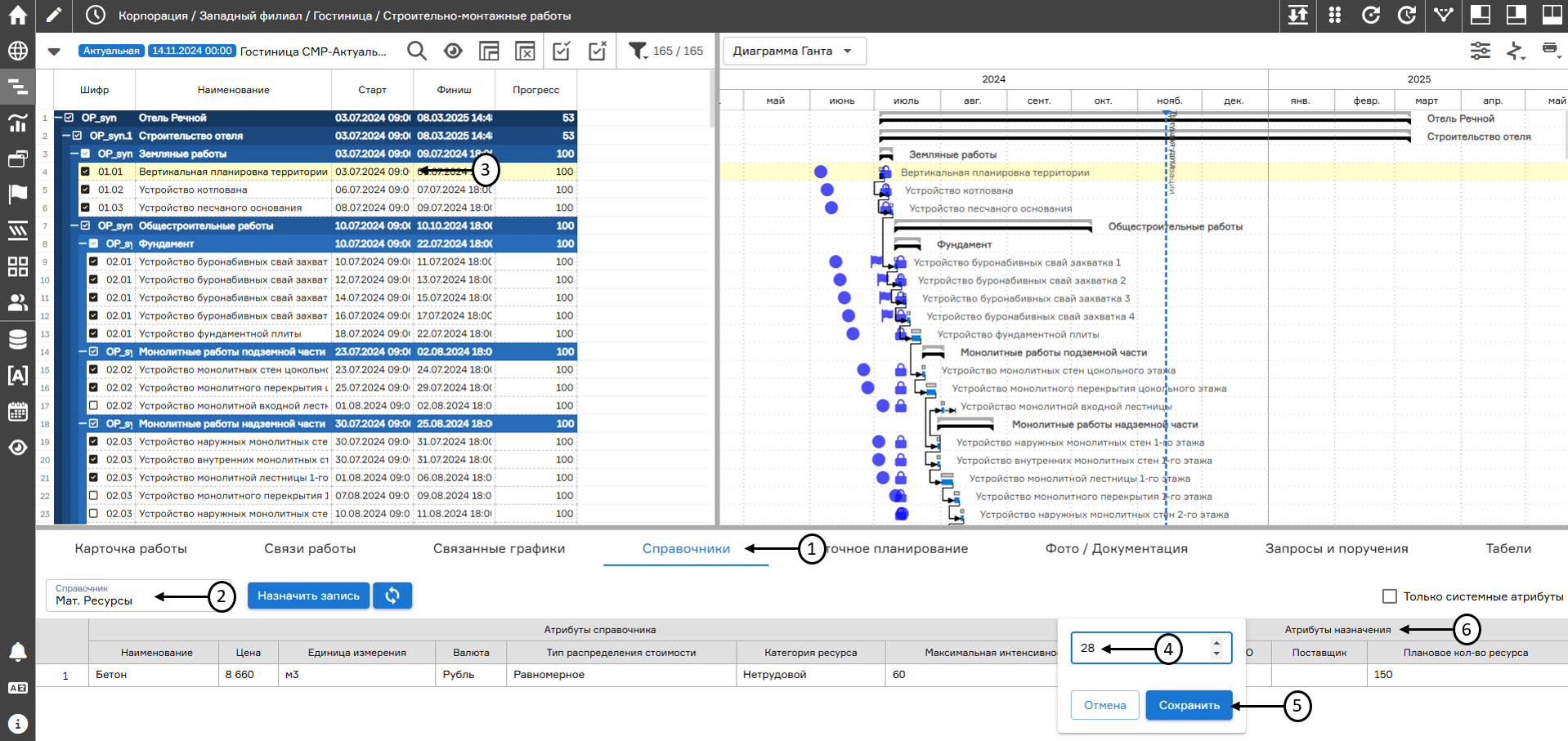Toggle checkbox for row 01.01

click(85, 172)
